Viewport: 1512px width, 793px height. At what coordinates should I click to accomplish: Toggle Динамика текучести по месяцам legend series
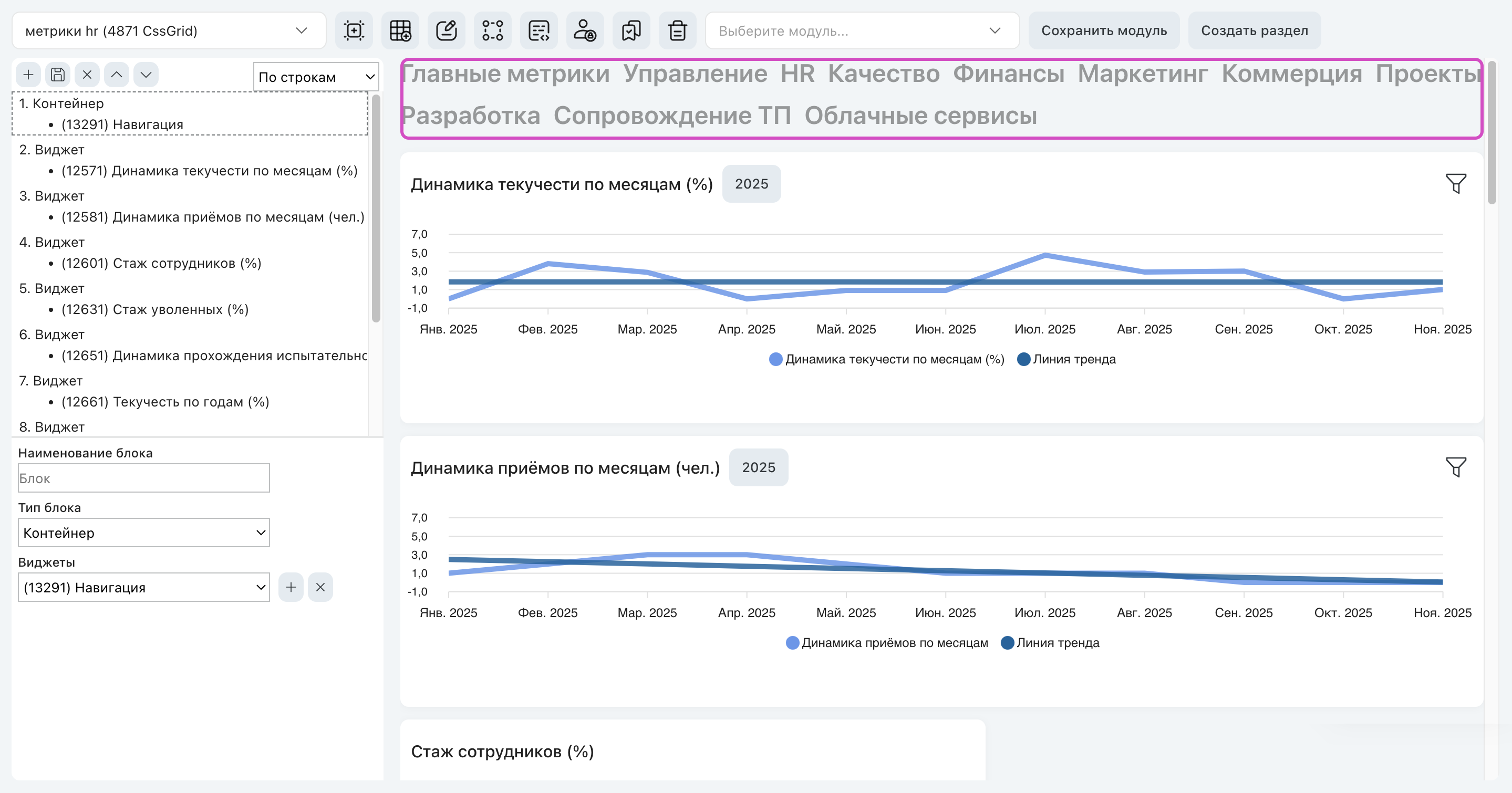point(887,359)
